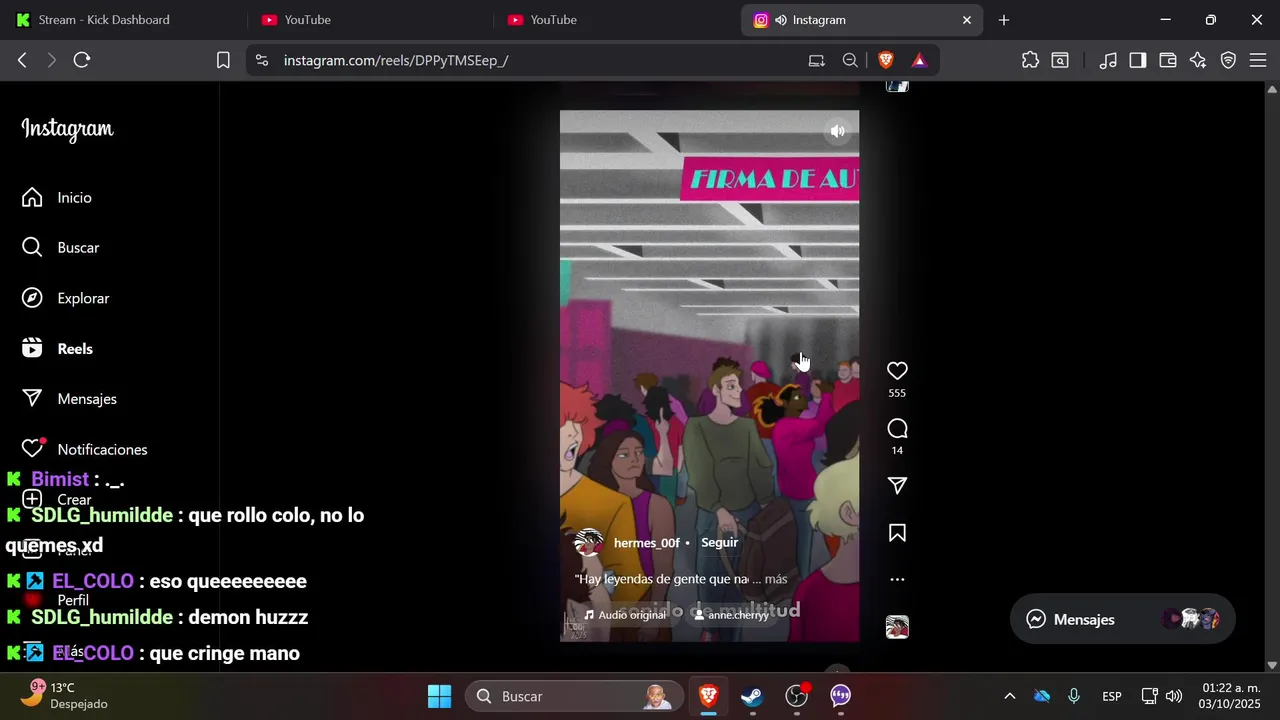1280x720 pixels.
Task: Switch ESP keyboard language
Action: tap(1111, 696)
